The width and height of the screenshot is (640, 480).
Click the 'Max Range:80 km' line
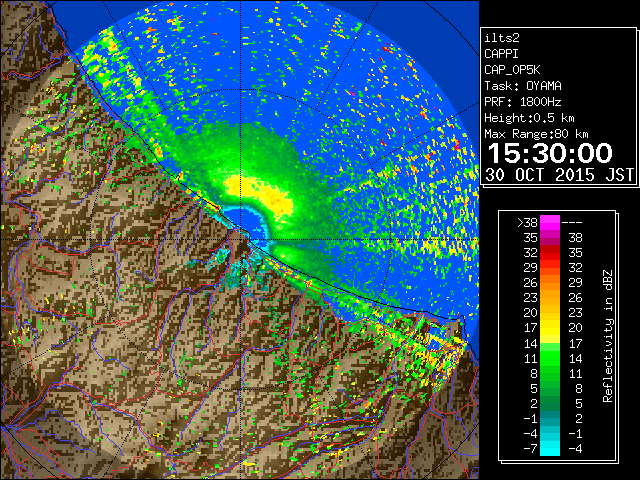pos(536,134)
